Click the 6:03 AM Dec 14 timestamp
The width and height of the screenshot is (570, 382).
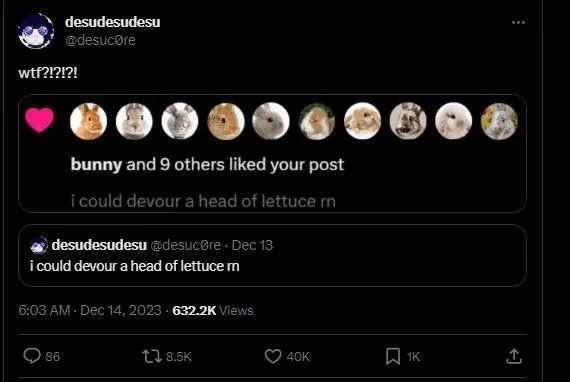(90, 310)
